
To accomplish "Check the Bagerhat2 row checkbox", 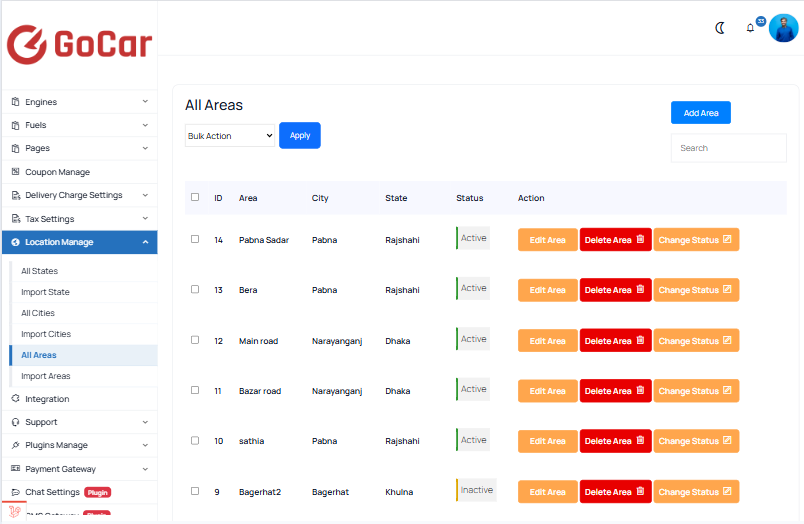I will [195, 491].
